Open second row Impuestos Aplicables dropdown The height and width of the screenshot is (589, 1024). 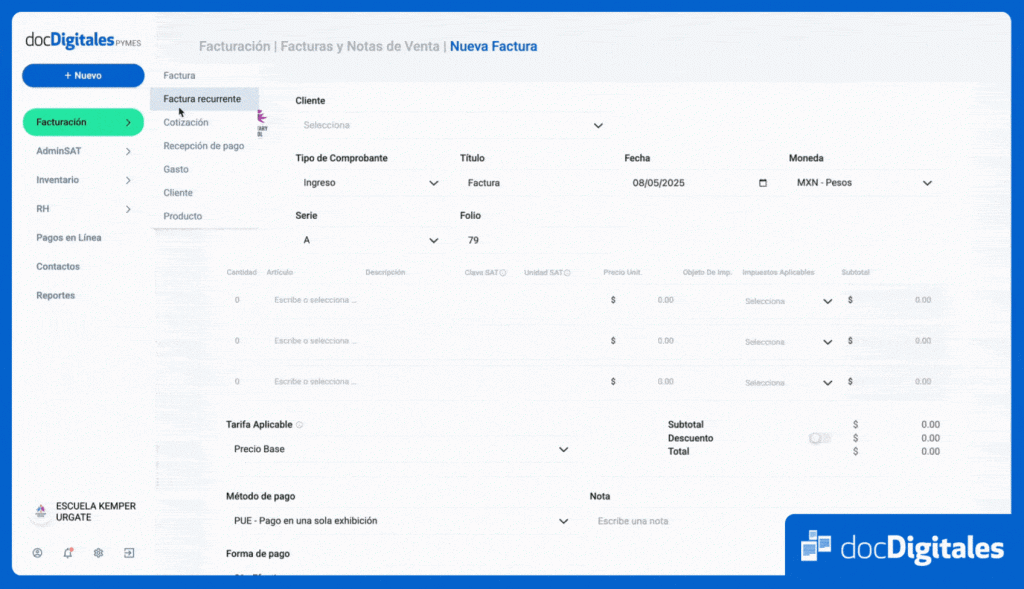(x=788, y=342)
